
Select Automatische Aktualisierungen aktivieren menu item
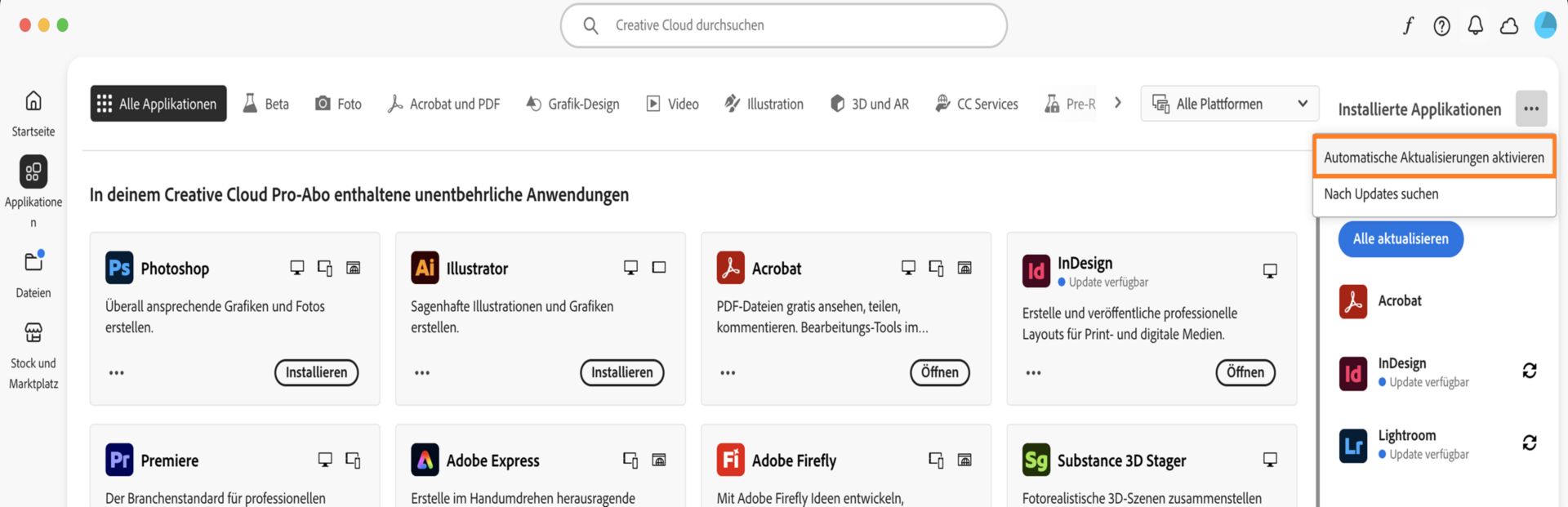[x=1434, y=158]
